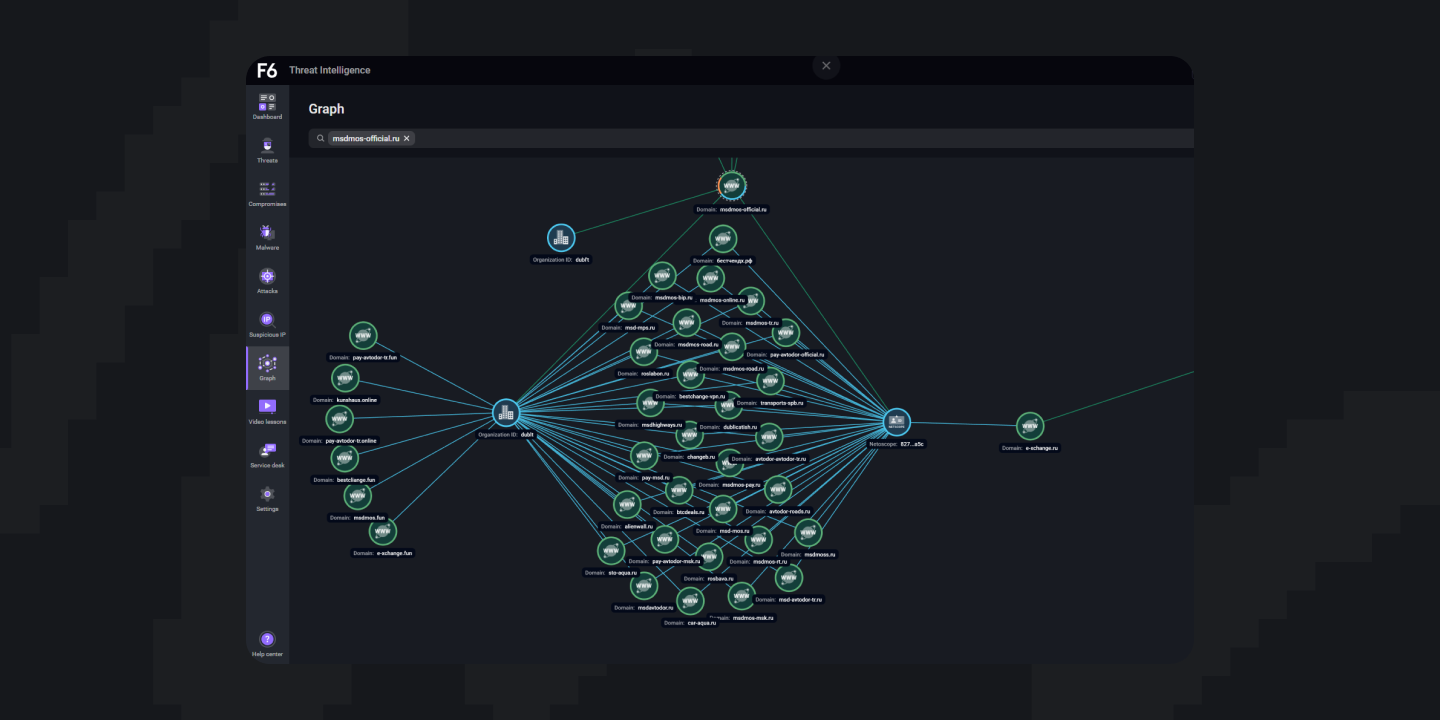1440x720 pixels.
Task: Open the Attacks sidebar icon
Action: [267, 277]
